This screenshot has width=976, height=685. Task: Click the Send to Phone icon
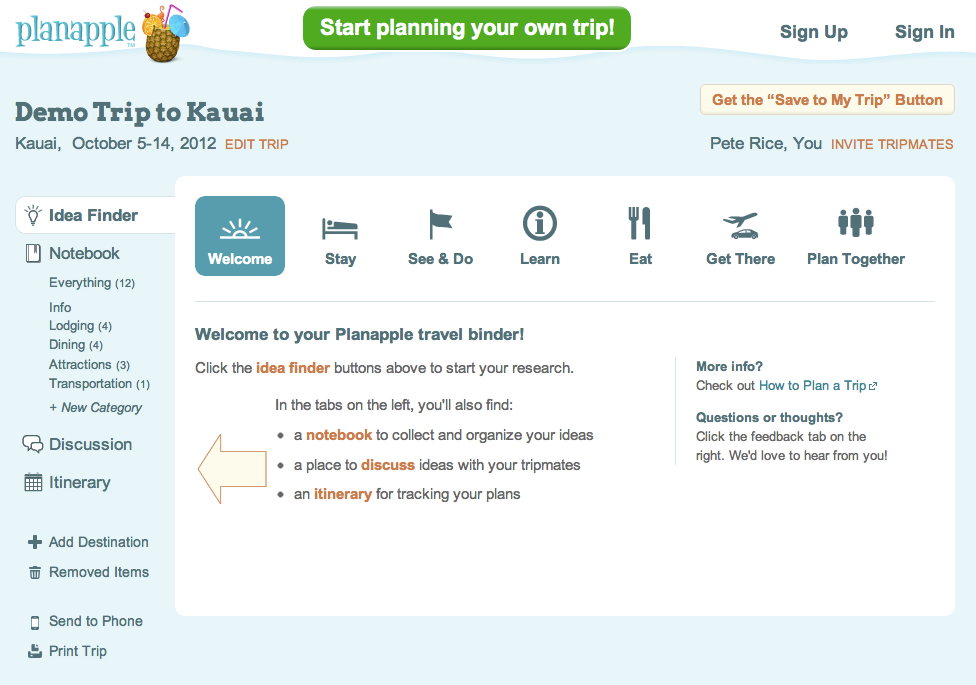click(x=35, y=622)
